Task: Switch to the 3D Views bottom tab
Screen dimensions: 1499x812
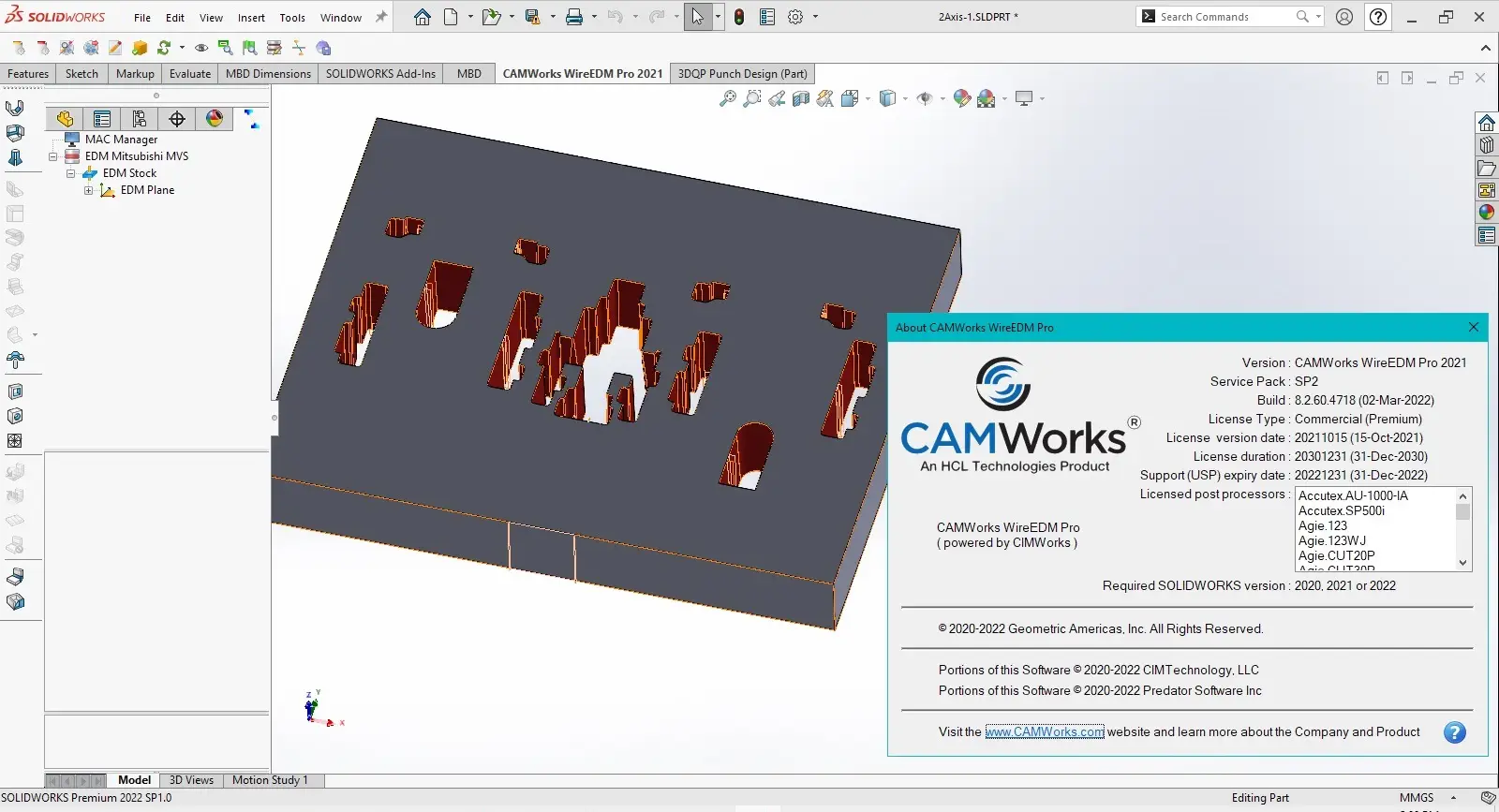Action: 191,780
